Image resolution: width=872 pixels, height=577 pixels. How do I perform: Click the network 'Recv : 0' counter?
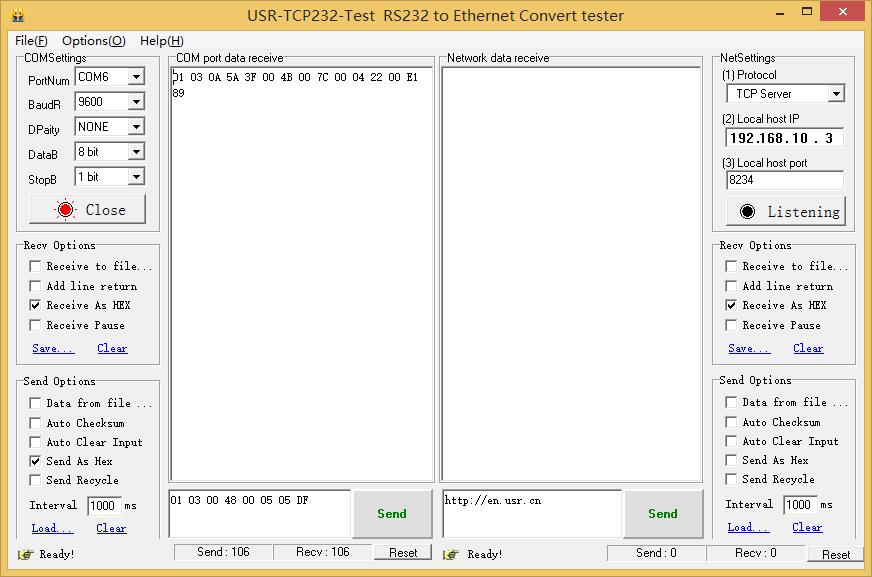[x=755, y=553]
